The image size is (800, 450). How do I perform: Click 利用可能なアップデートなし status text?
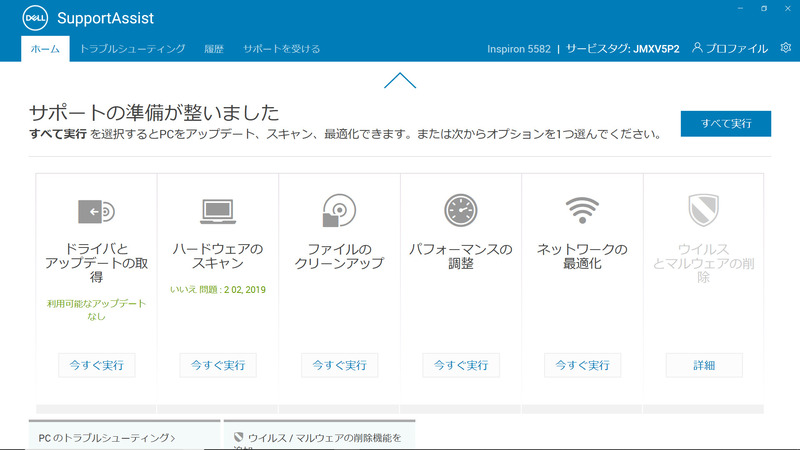(96, 310)
